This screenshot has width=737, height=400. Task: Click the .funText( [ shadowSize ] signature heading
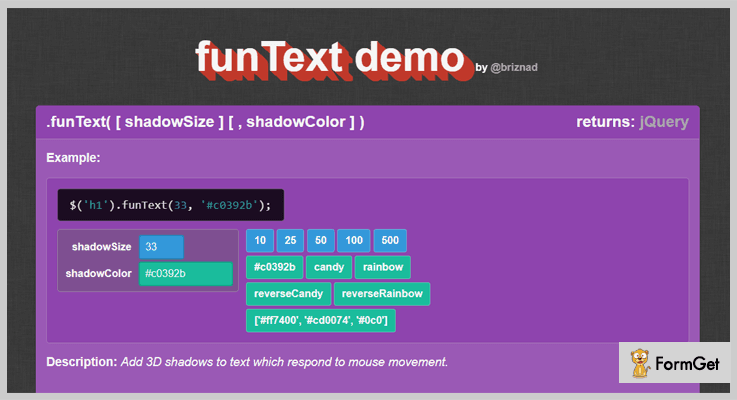pyautogui.click(x=205, y=122)
